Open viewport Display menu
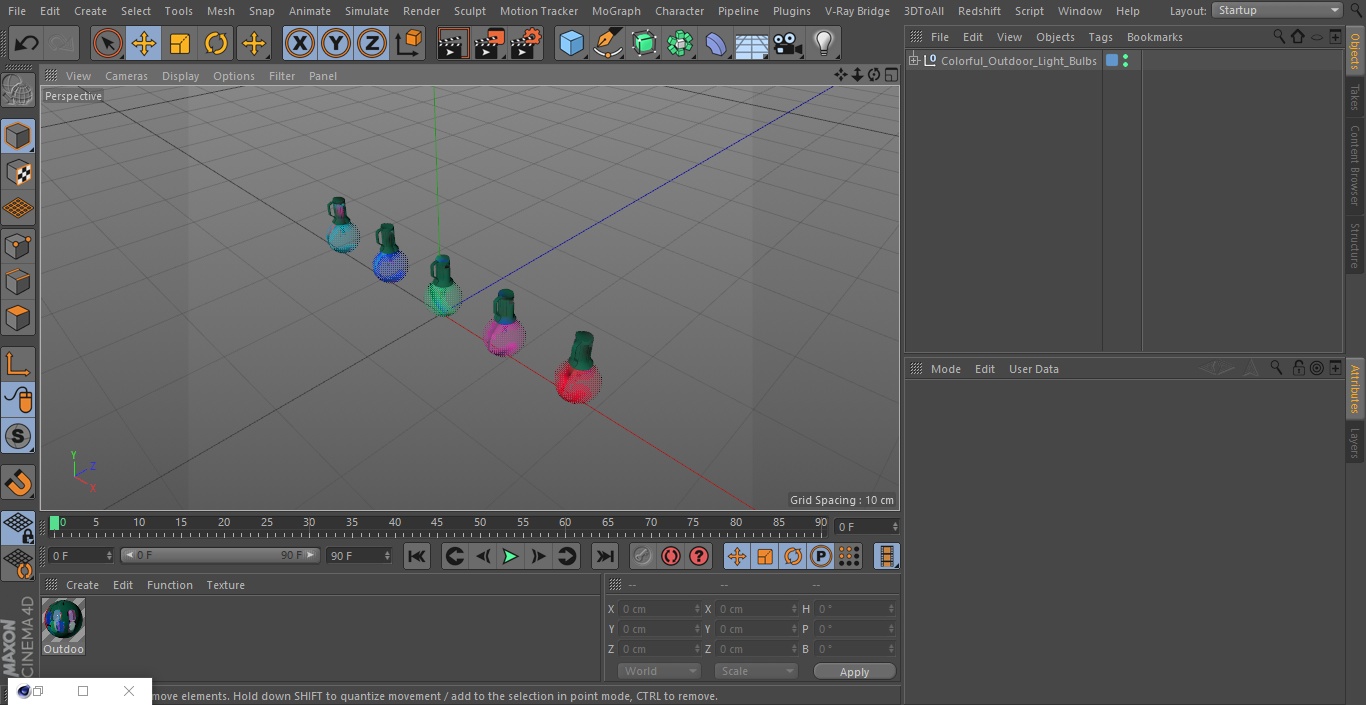The image size is (1366, 705). 180,76
